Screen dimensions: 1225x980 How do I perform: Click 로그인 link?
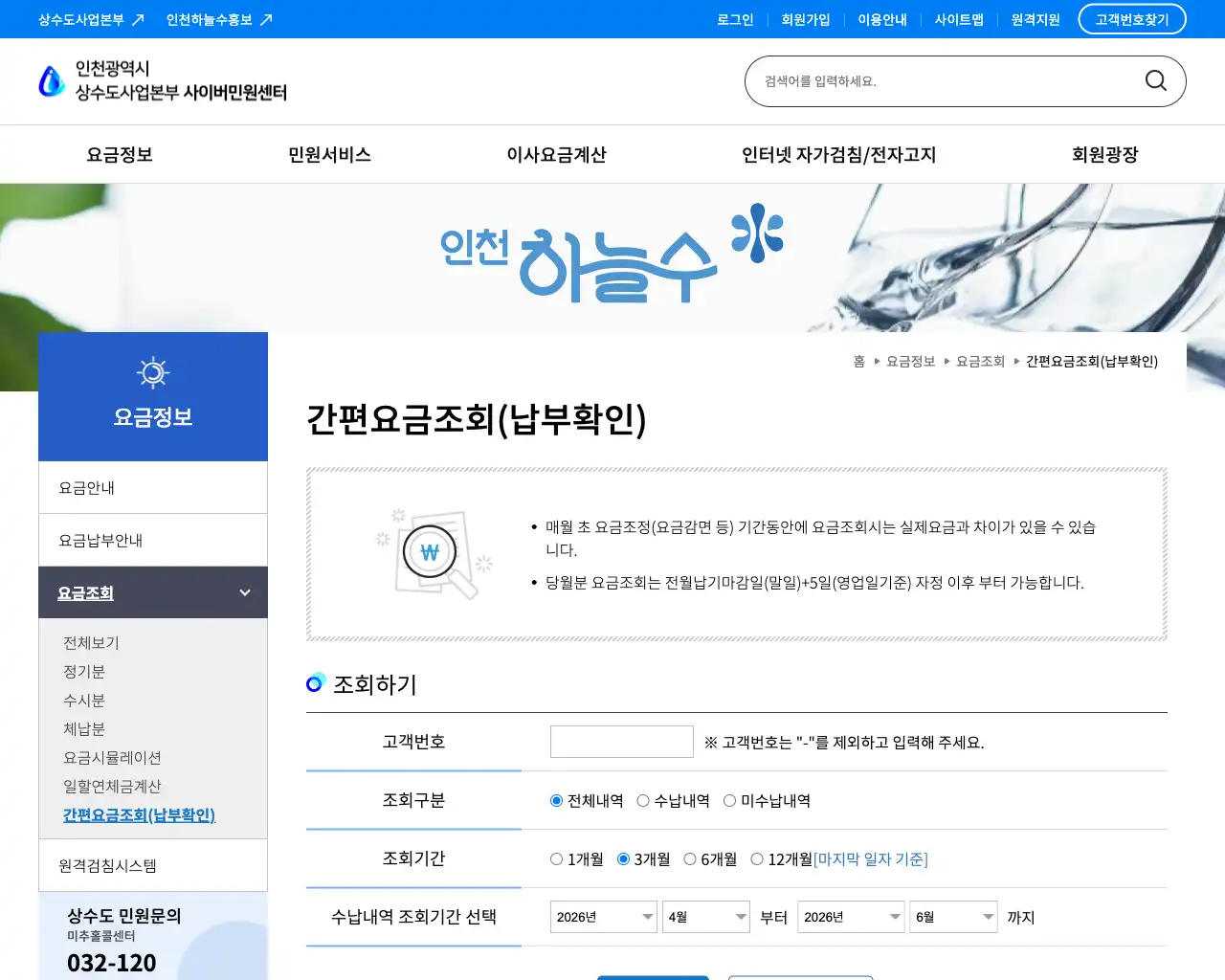tap(735, 19)
